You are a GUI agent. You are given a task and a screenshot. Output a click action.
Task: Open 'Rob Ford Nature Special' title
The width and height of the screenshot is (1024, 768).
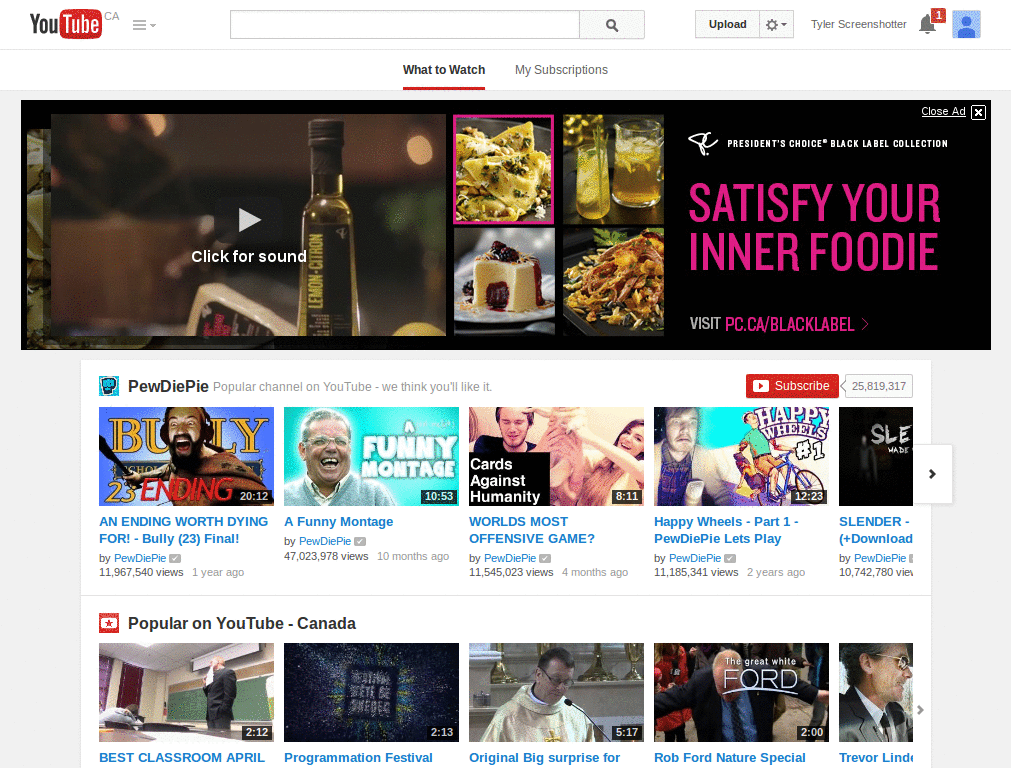click(729, 758)
